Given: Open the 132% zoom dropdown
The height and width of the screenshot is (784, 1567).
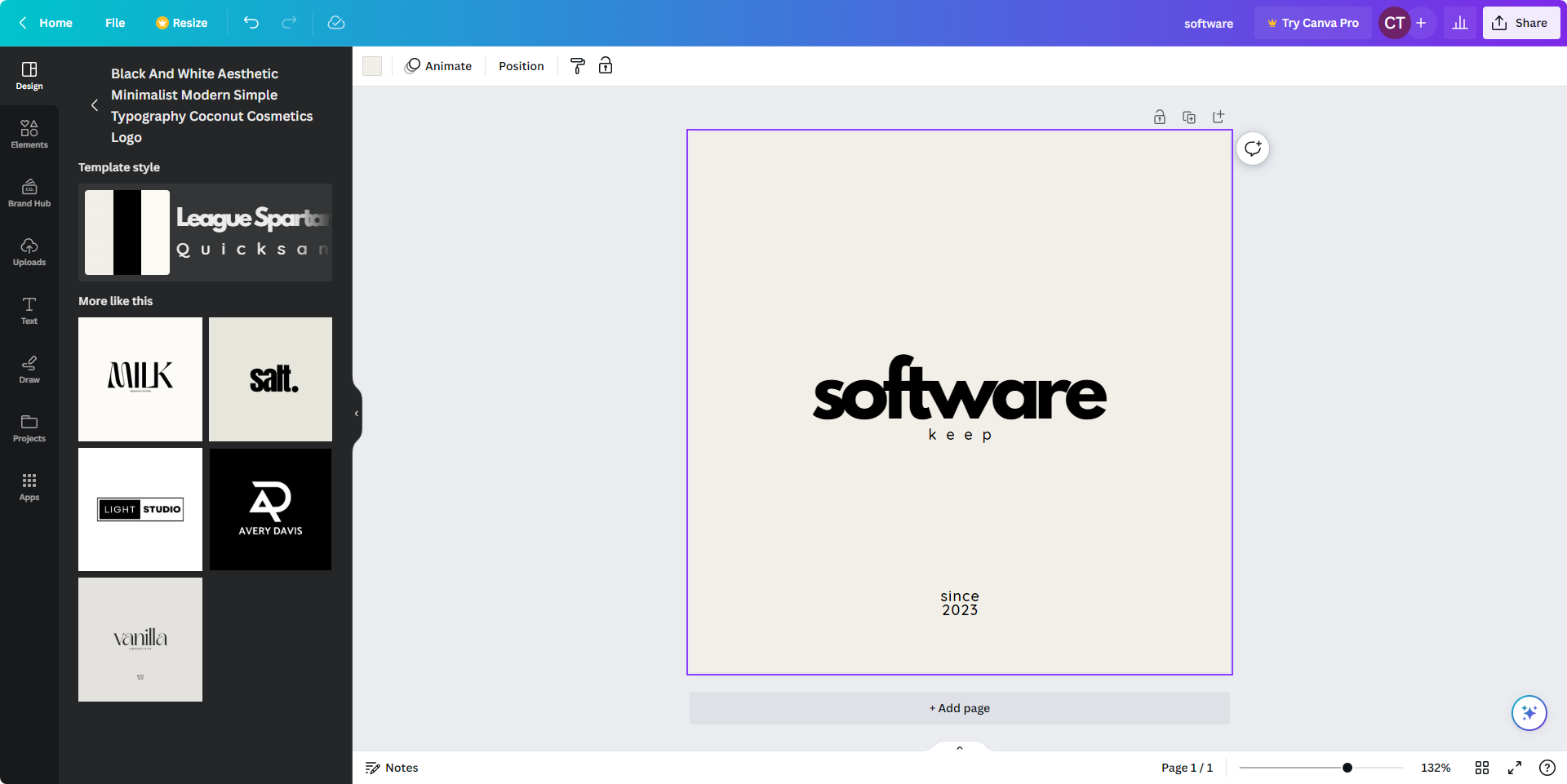Looking at the screenshot, I should [x=1436, y=768].
